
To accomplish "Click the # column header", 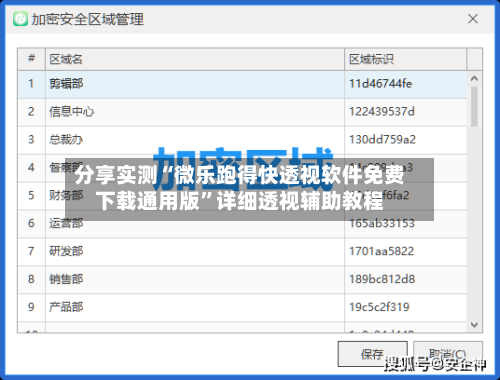I will click(31, 59).
